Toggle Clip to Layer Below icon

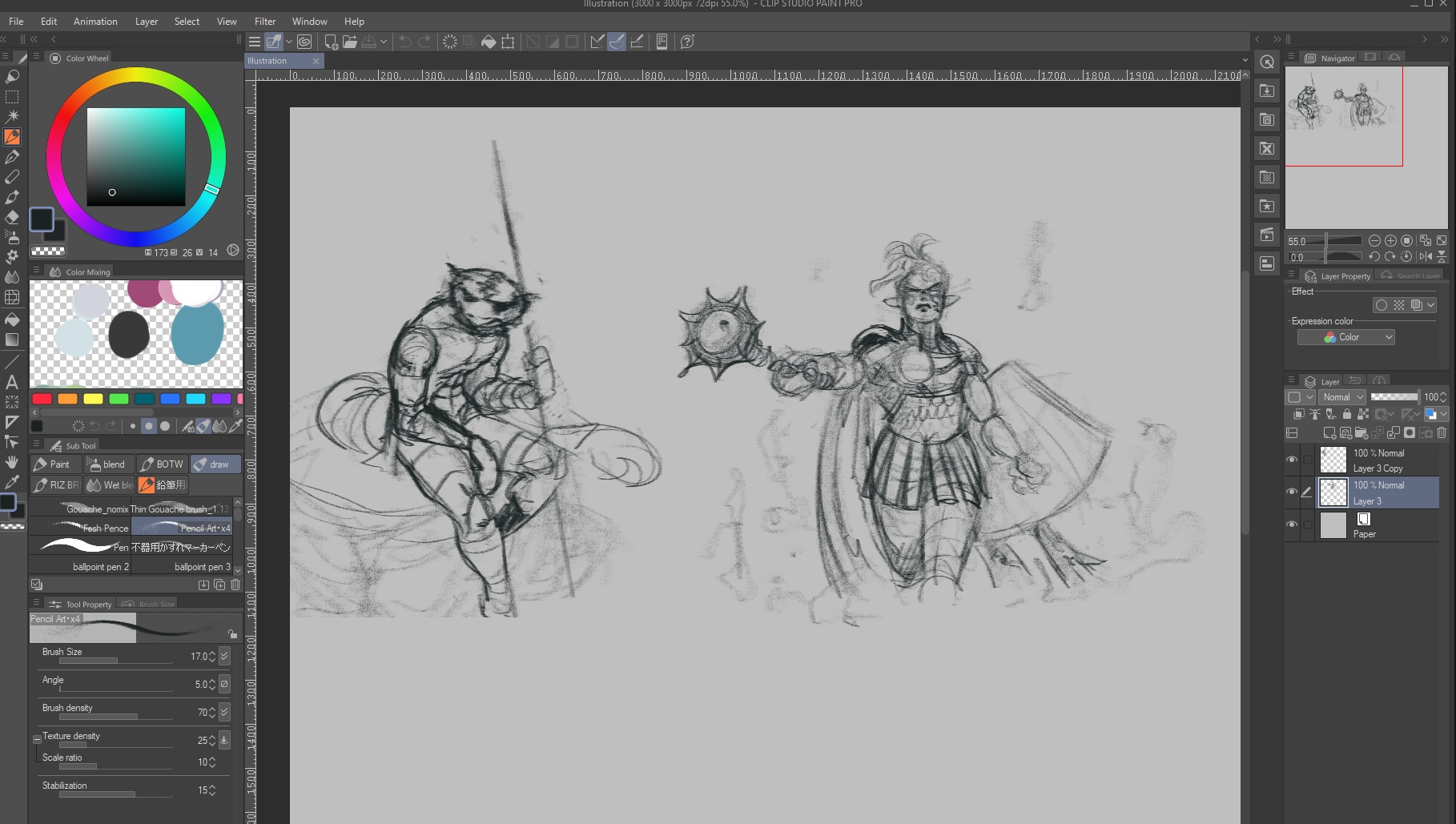pos(1299,415)
